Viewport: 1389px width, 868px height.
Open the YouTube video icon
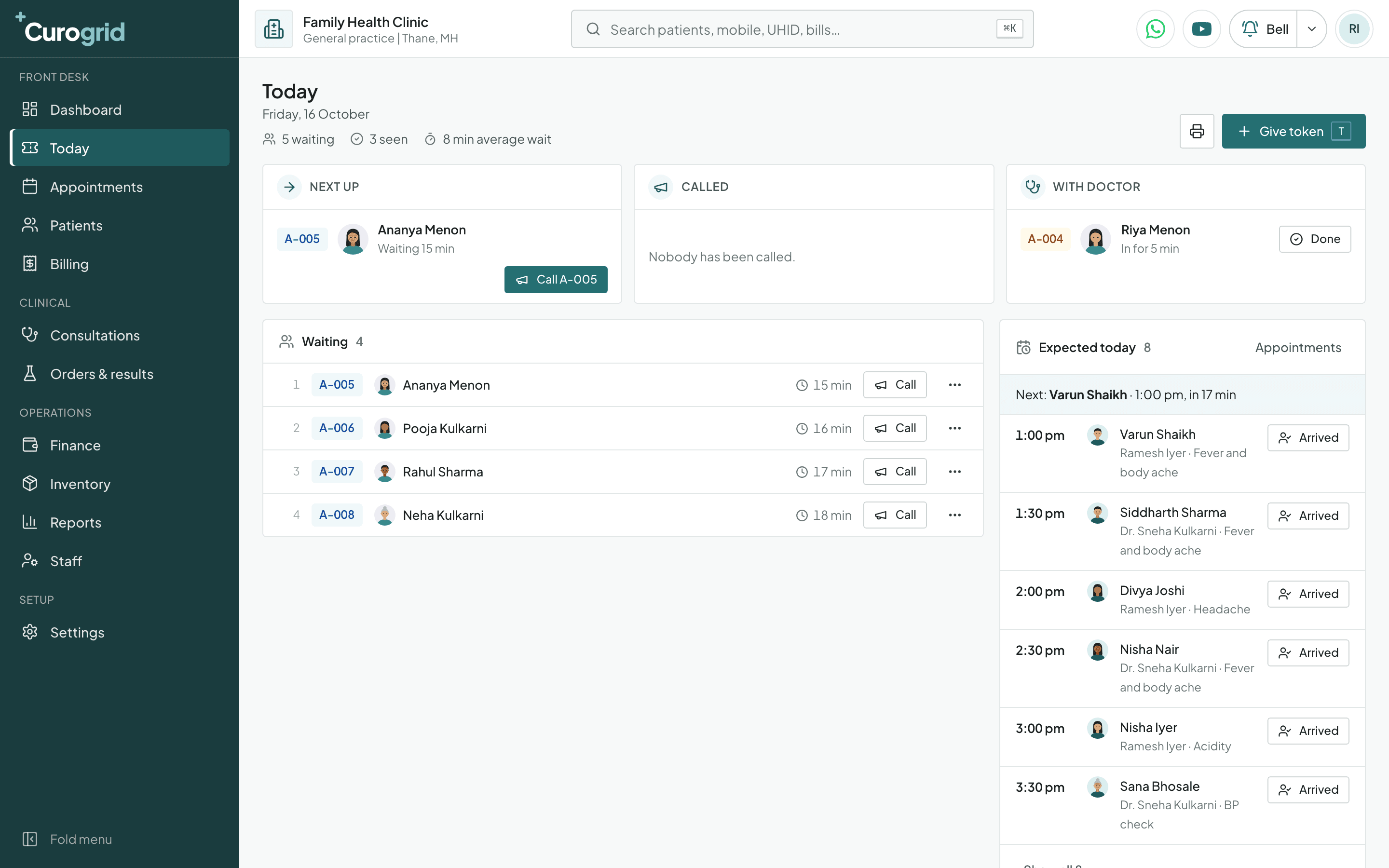[1201, 29]
